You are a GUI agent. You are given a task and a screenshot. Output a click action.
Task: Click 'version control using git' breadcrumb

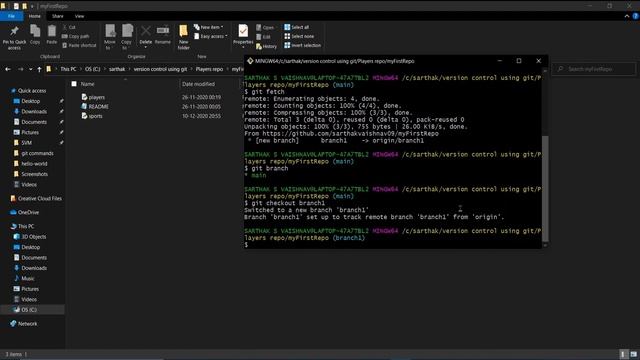pyautogui.click(x=160, y=69)
